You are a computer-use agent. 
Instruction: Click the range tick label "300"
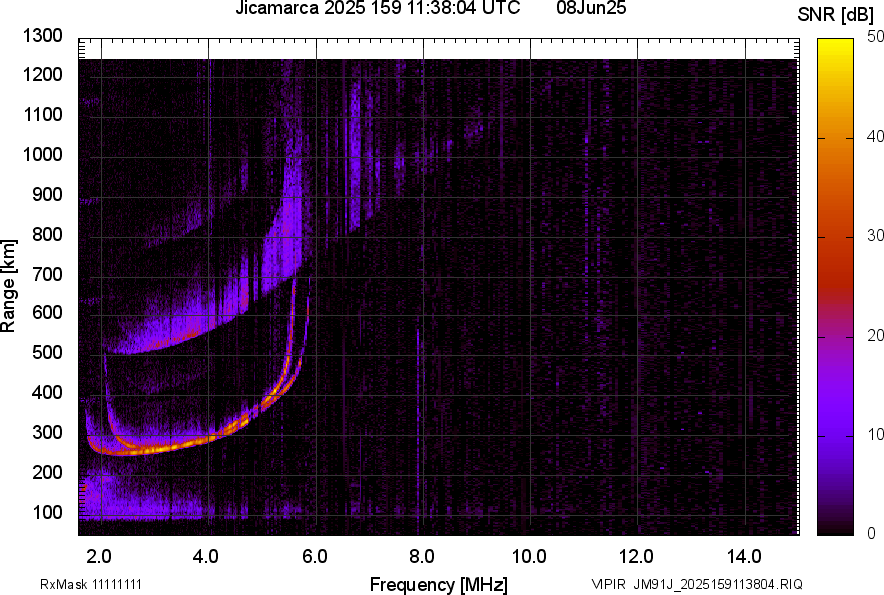[47, 433]
